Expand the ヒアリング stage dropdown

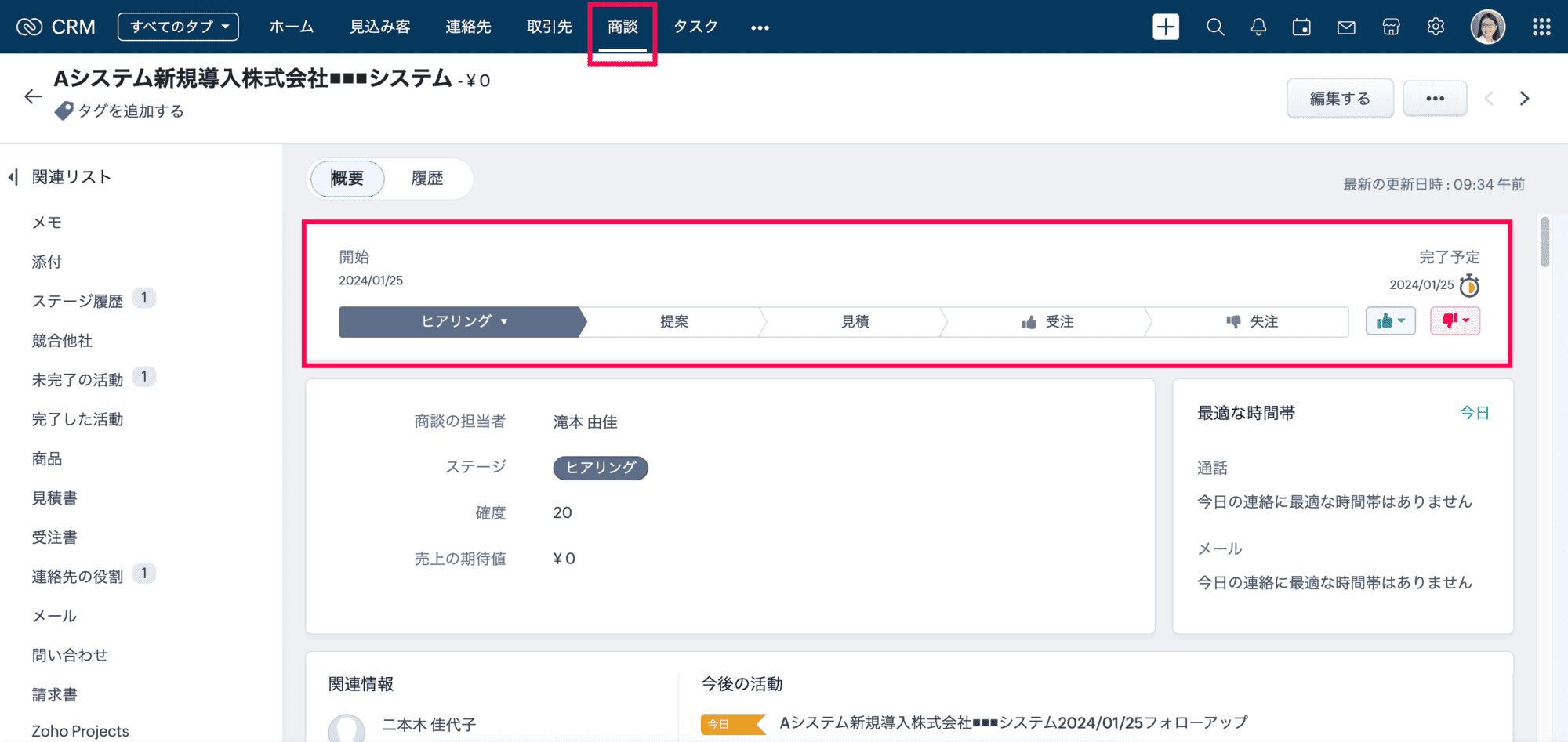(x=504, y=322)
